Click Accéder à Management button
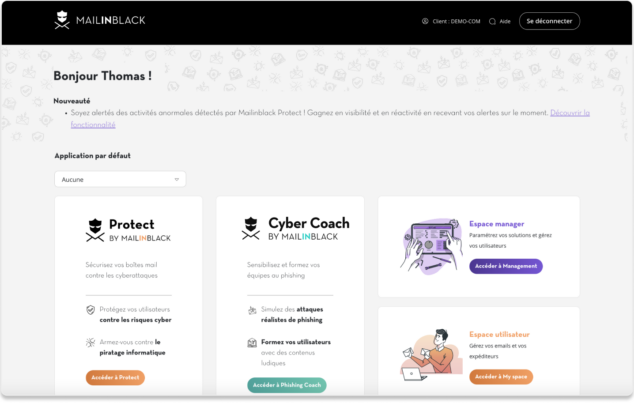The image size is (634, 403). (506, 266)
